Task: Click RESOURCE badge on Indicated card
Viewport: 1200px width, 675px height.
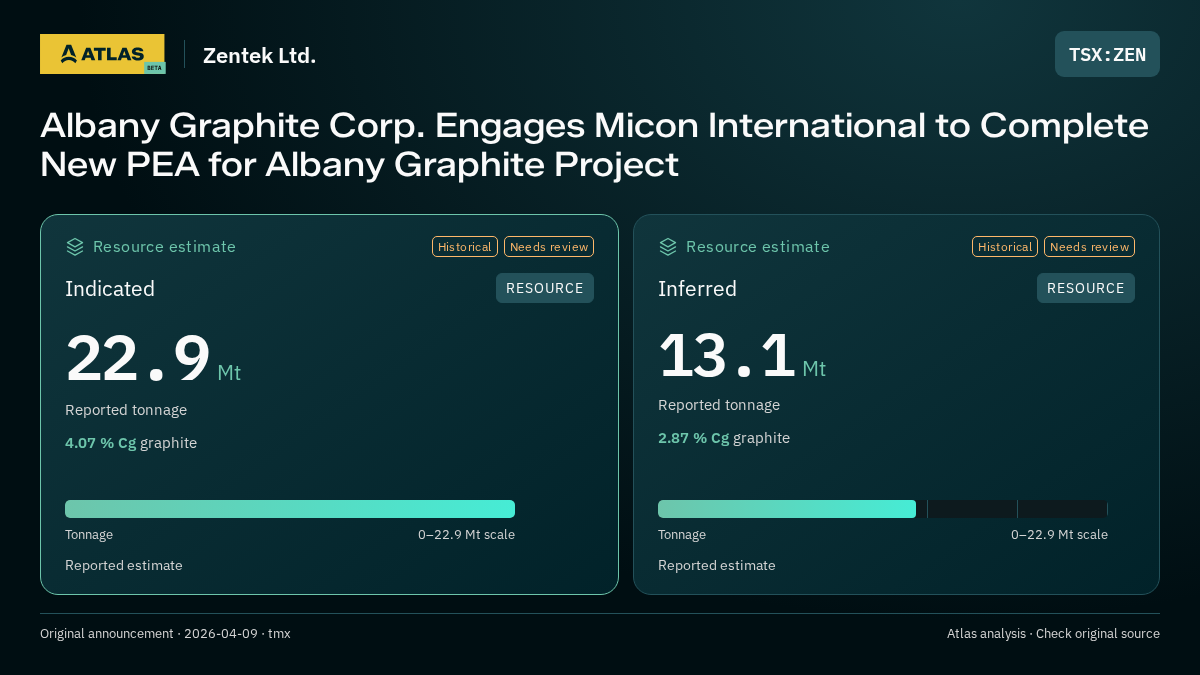Action: click(x=545, y=288)
